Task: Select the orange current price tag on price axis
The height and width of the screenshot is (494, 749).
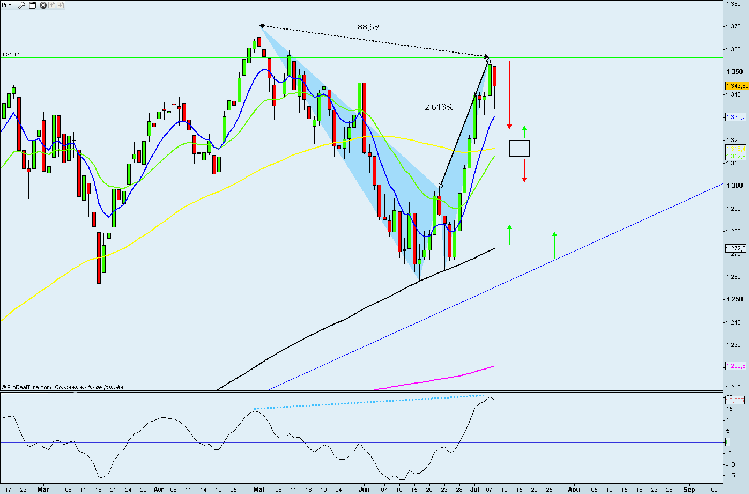Action: [x=736, y=86]
